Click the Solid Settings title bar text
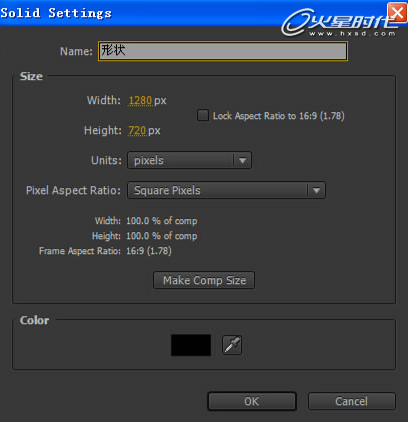408x422 pixels. 56,13
